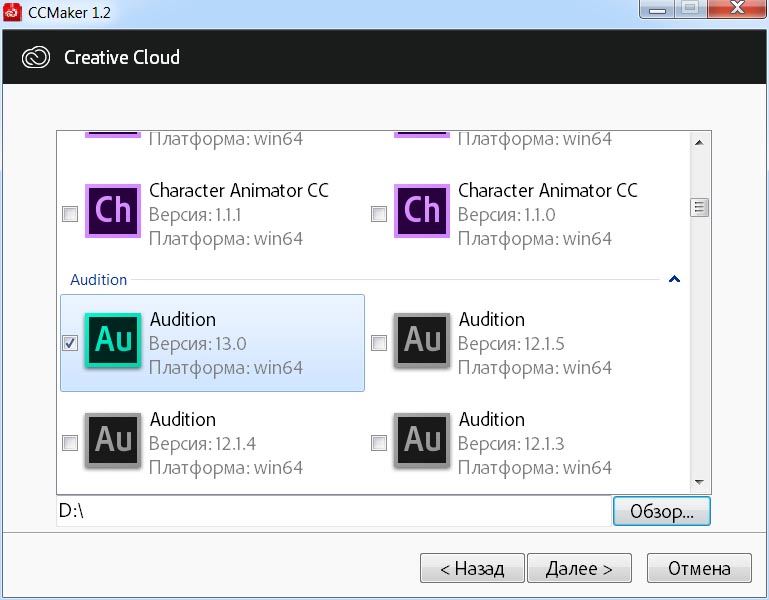Check Character Animator CC version 1.1.0
This screenshot has width=769, height=600.
coord(379,214)
